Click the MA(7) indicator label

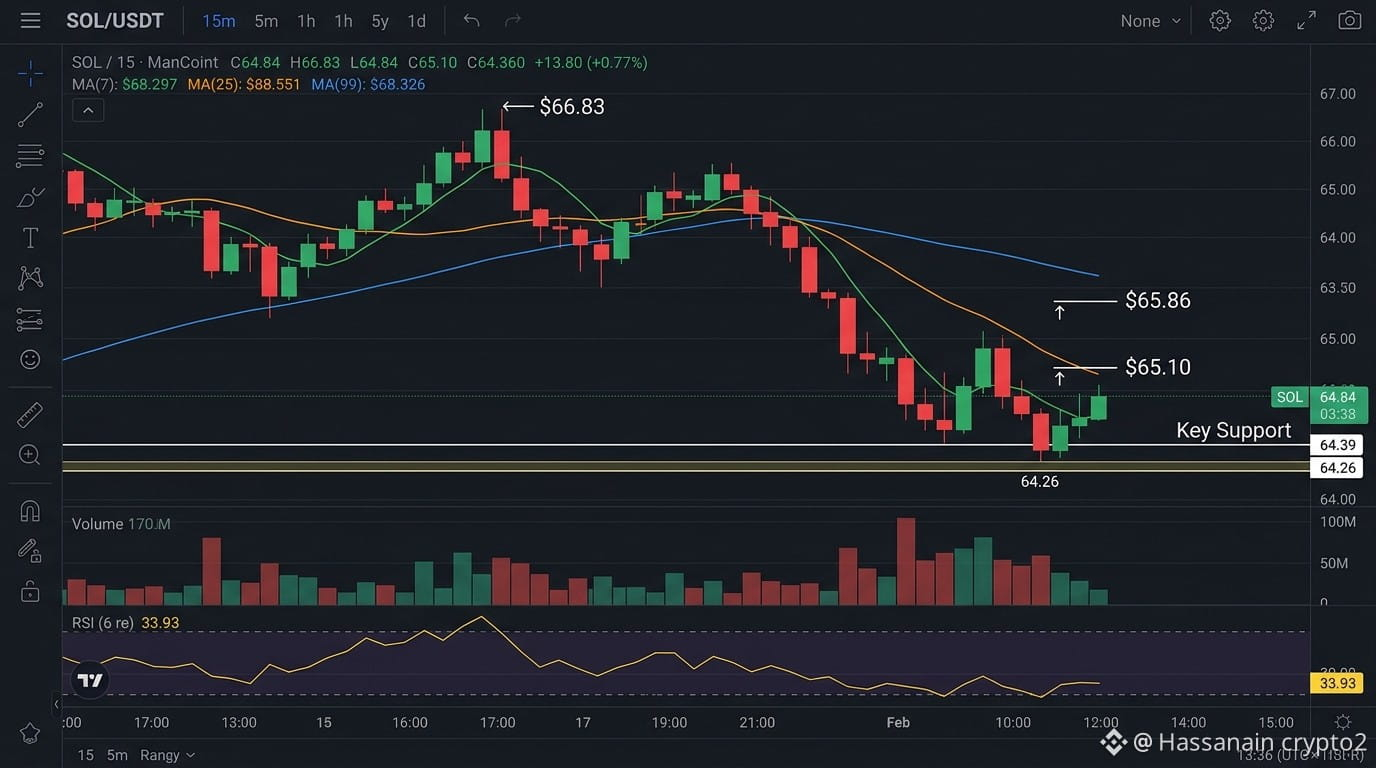coord(124,84)
